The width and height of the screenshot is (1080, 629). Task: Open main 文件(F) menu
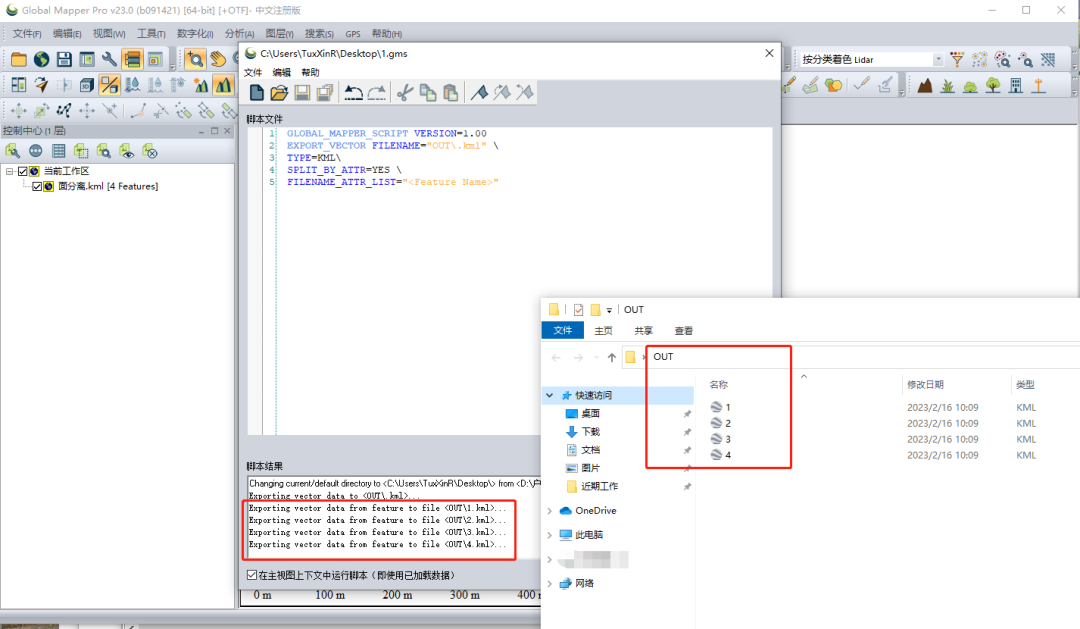pyautogui.click(x=27, y=34)
